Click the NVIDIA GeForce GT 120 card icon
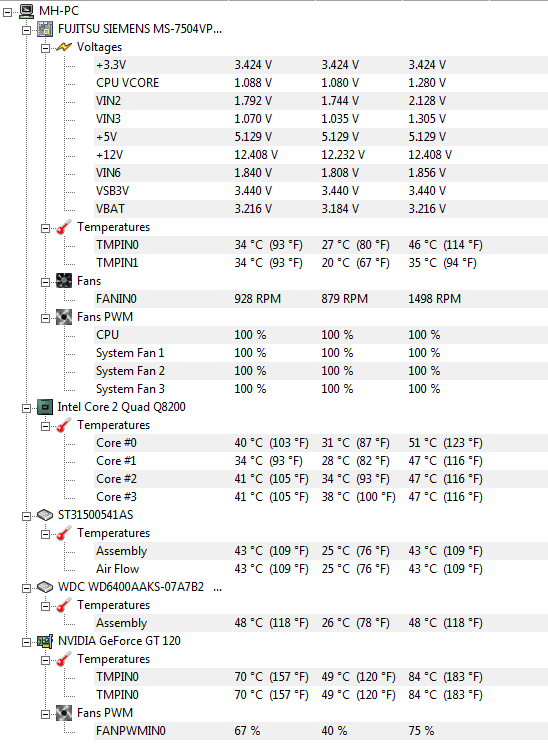Viewport: 548px width, 753px height. click(45, 641)
